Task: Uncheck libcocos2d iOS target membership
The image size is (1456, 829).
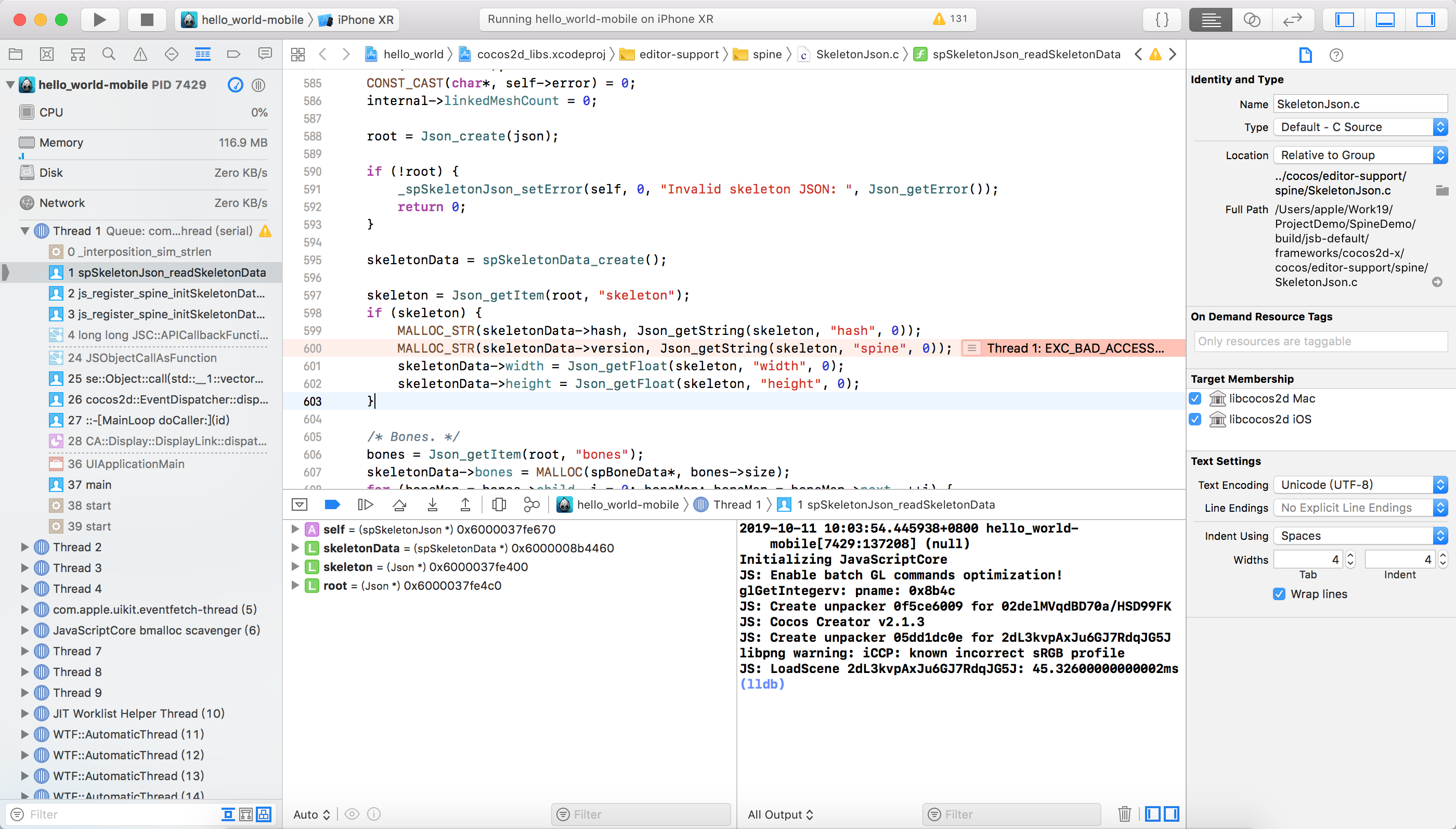Action: (x=1195, y=420)
